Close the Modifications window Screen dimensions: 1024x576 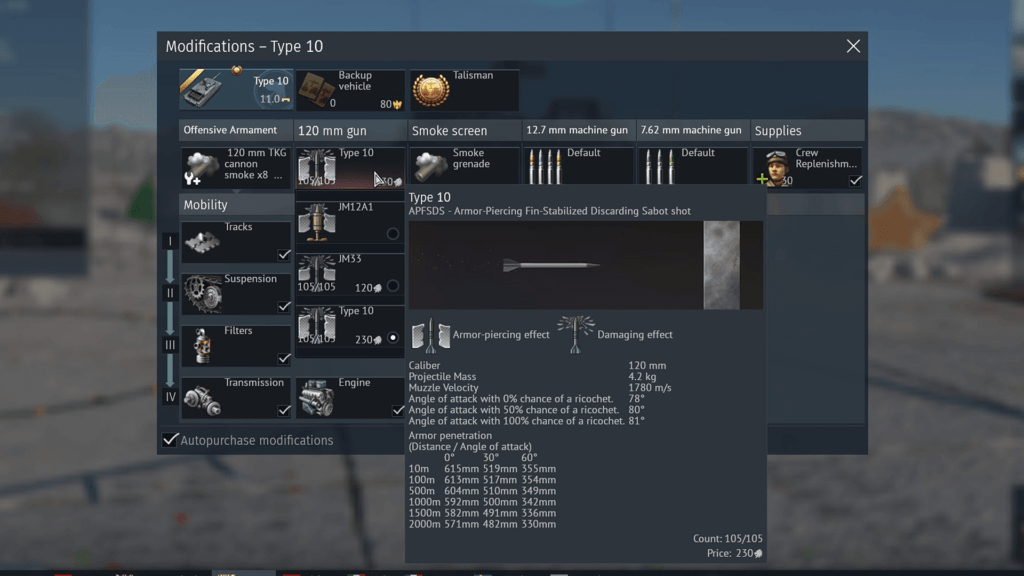tap(853, 46)
